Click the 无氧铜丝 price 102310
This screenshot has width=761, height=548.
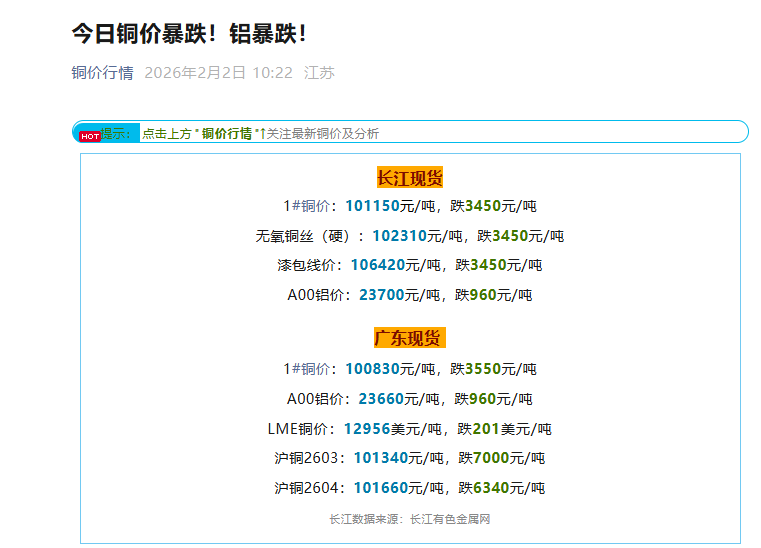pyautogui.click(x=399, y=236)
